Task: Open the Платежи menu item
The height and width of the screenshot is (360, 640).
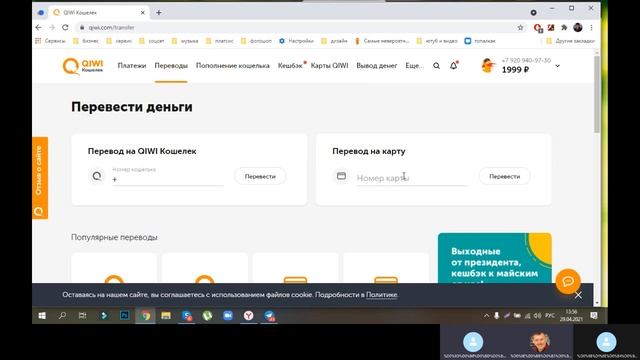Action: point(131,66)
